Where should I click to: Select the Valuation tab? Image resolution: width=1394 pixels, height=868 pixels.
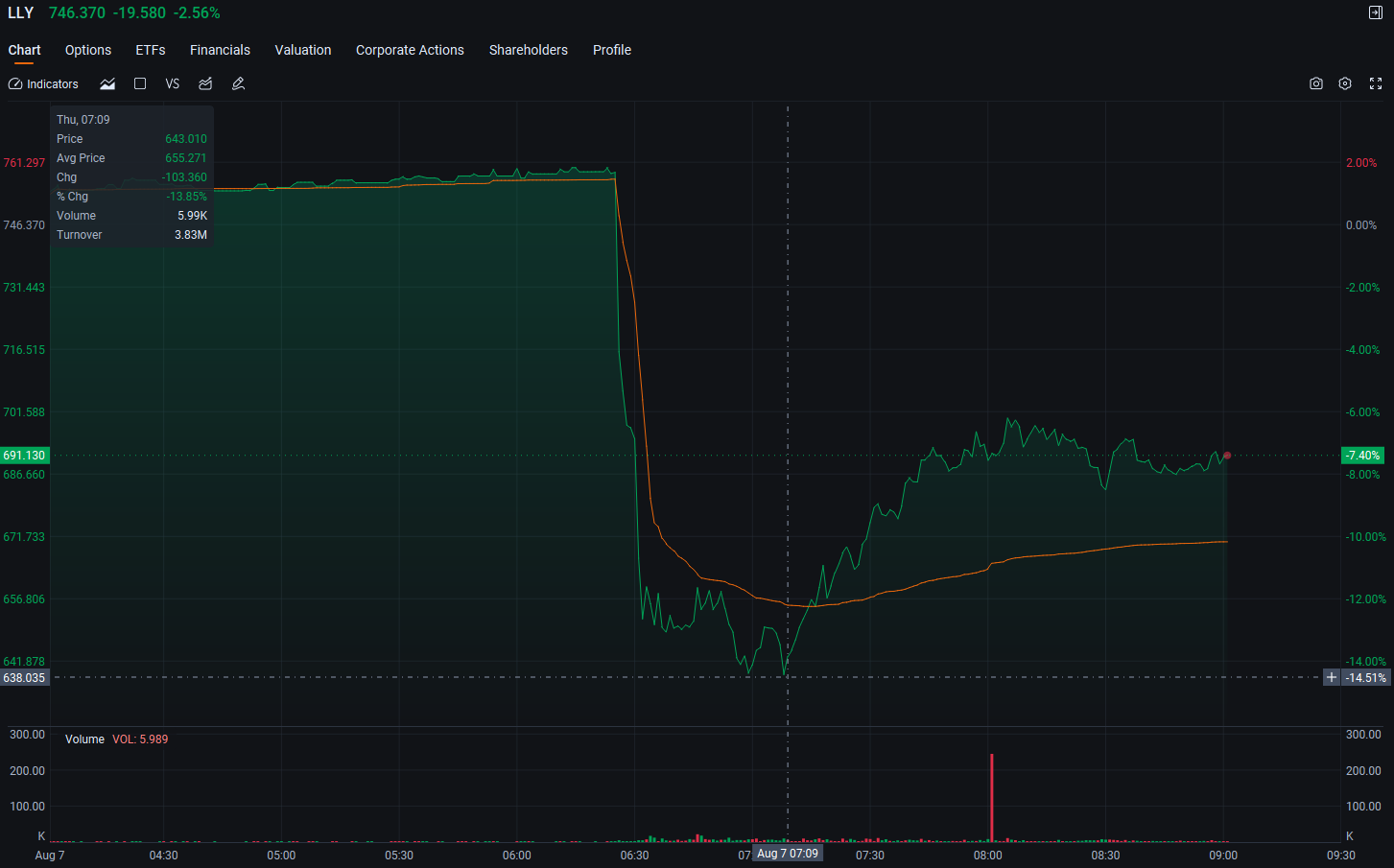coord(303,50)
